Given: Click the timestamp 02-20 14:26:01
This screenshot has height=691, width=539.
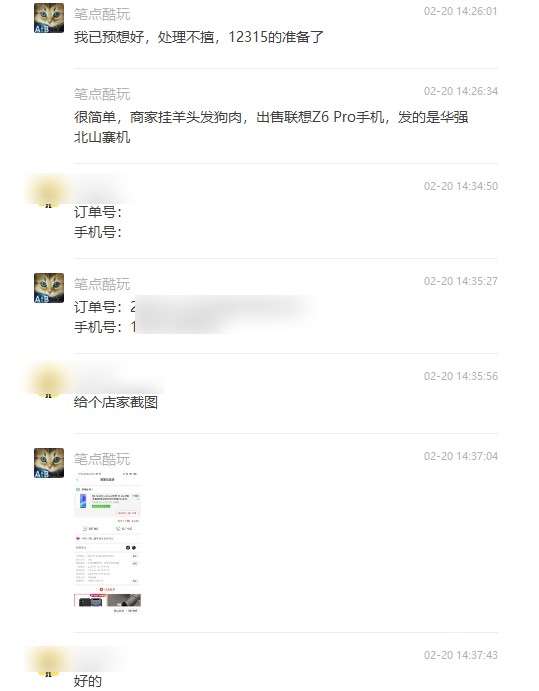Looking at the screenshot, I should click(461, 11).
